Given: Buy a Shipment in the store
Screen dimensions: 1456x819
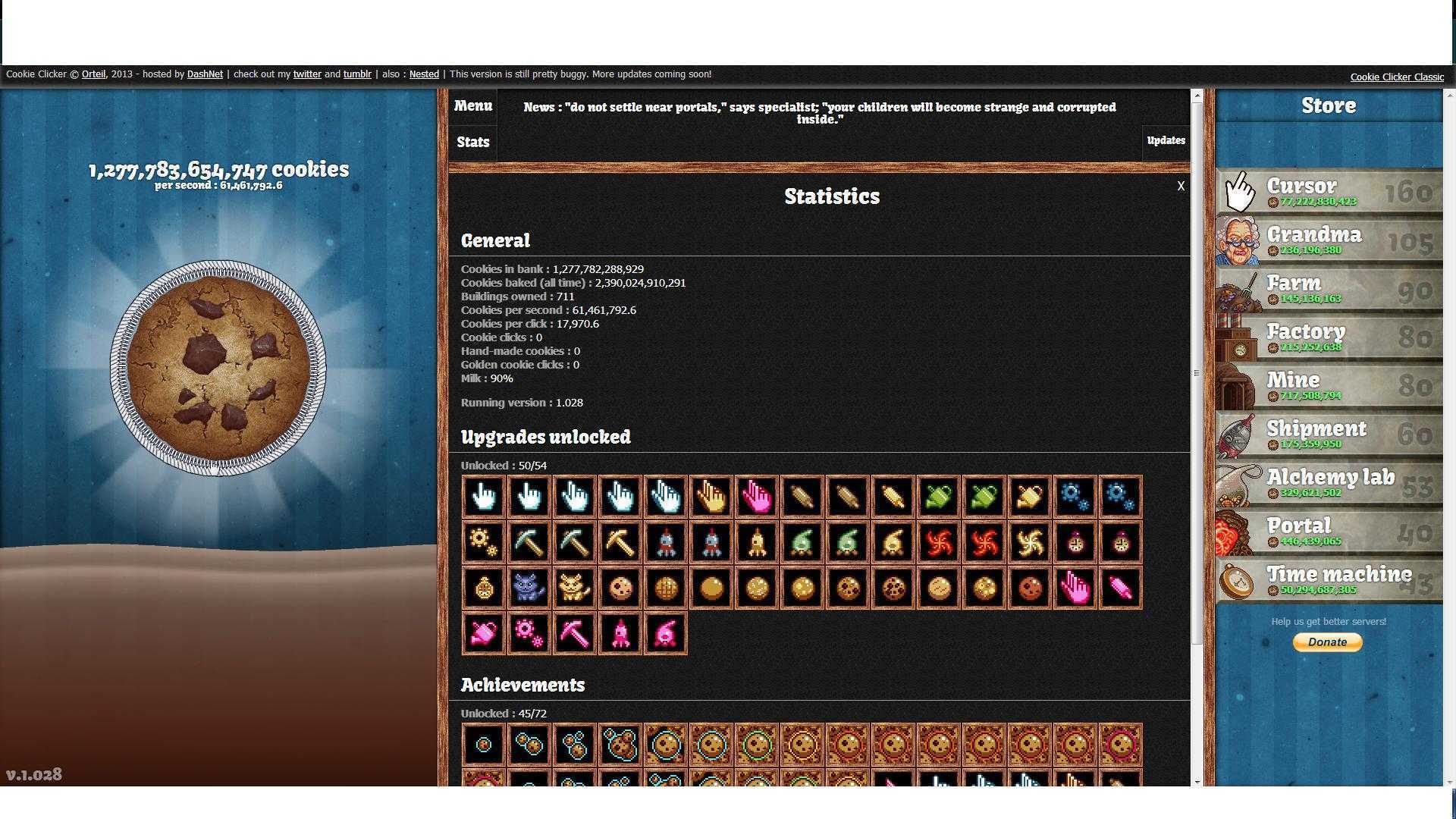Looking at the screenshot, I should (1329, 435).
